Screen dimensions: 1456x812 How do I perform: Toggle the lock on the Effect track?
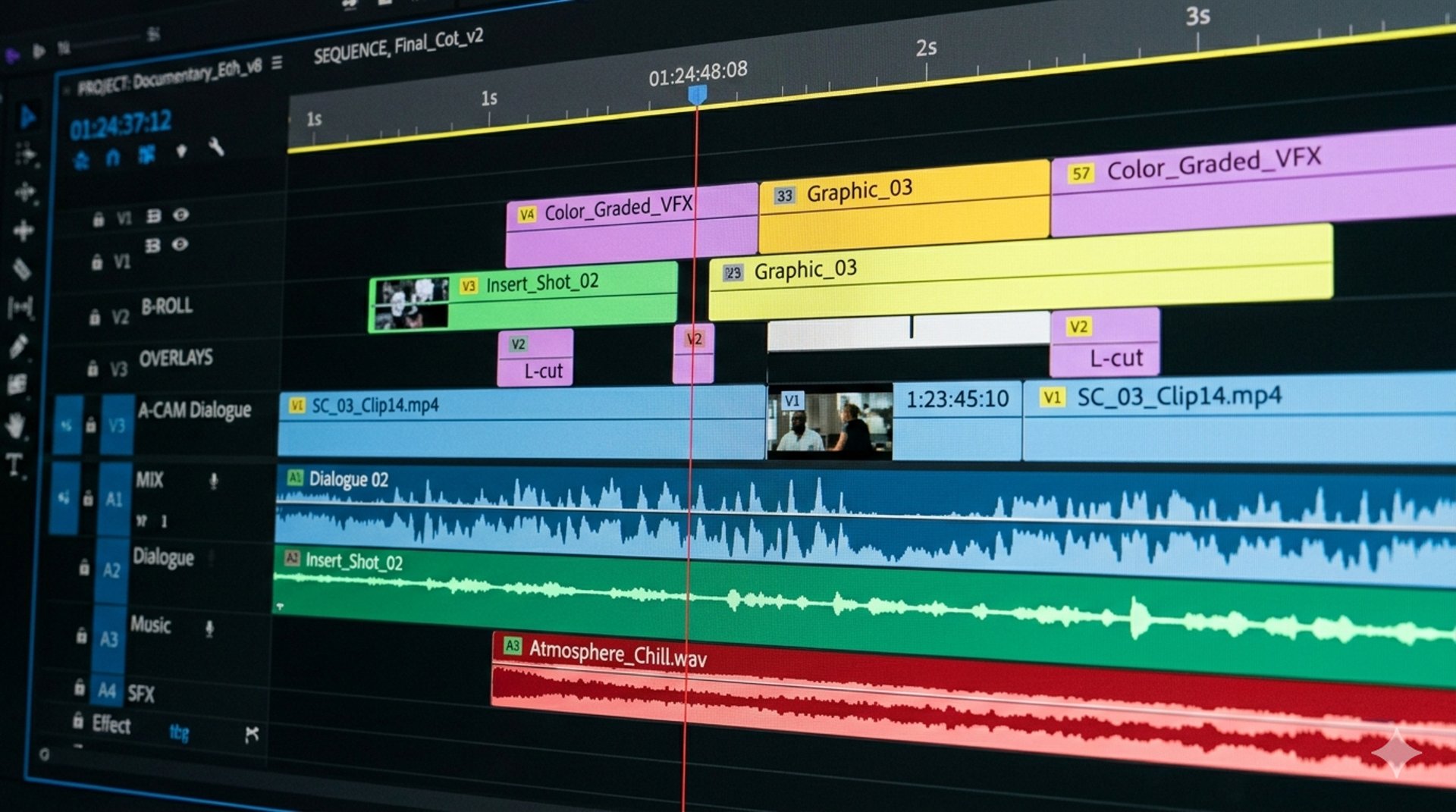point(77,720)
